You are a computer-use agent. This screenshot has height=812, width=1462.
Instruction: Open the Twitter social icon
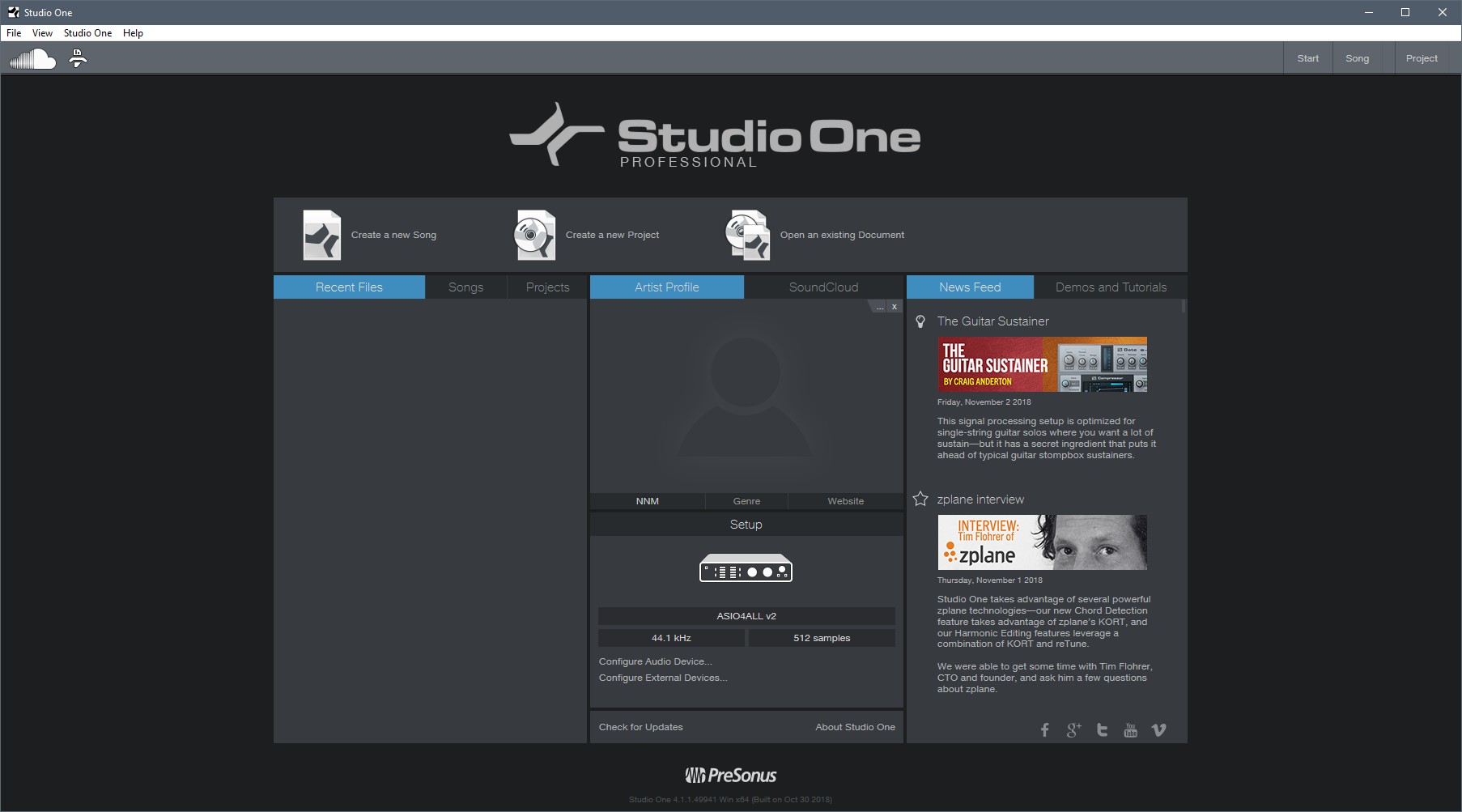[x=1102, y=730]
